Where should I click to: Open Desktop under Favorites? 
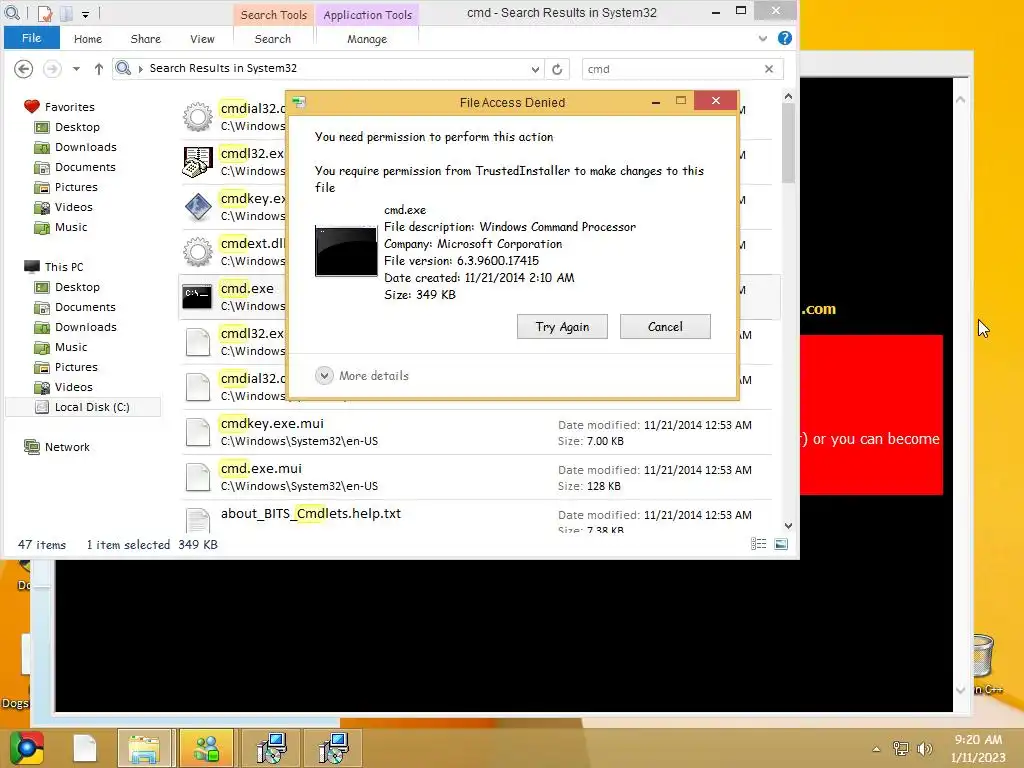77,127
